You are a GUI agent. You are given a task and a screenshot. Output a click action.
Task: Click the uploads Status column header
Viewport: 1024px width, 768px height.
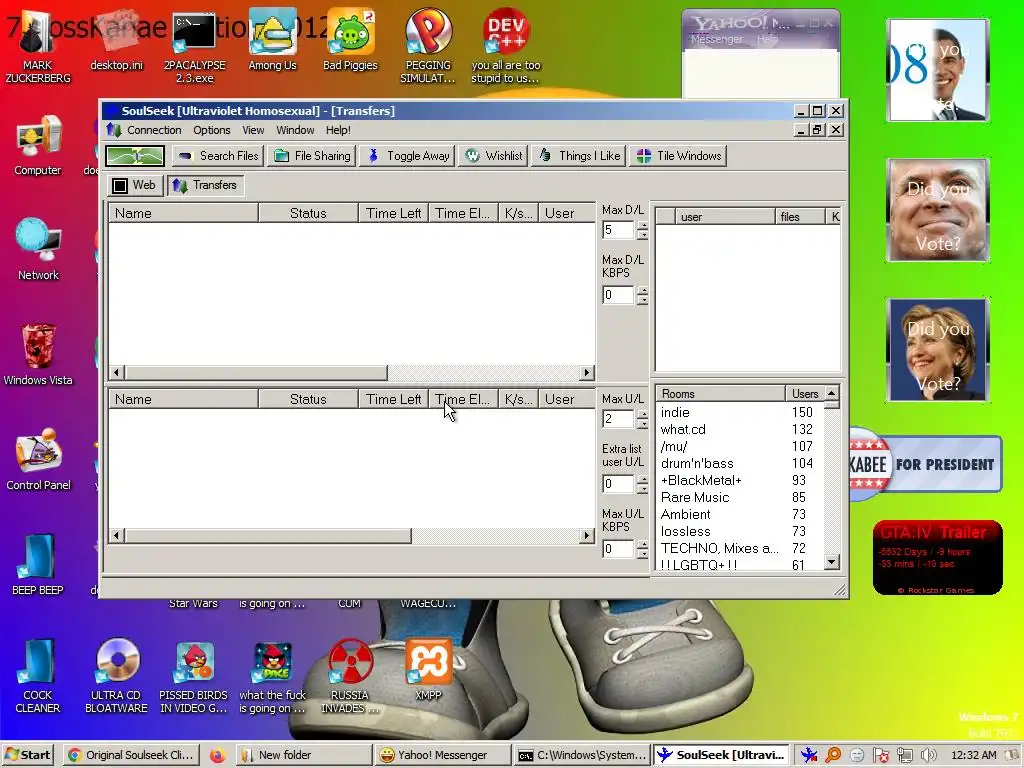tap(308, 400)
